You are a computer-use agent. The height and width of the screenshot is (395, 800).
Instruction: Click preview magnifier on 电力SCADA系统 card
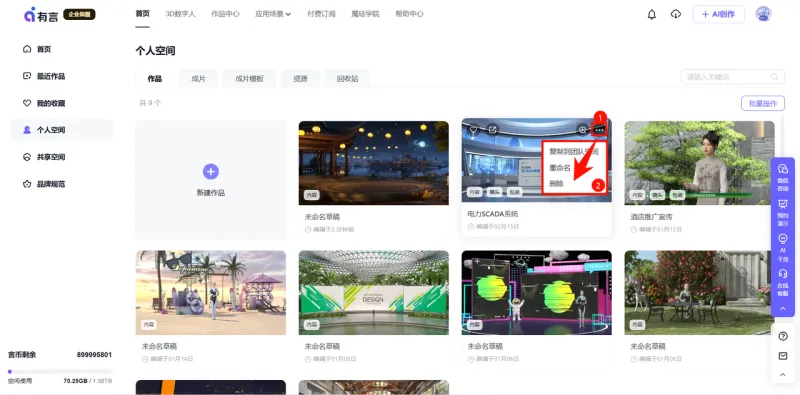[x=582, y=130]
